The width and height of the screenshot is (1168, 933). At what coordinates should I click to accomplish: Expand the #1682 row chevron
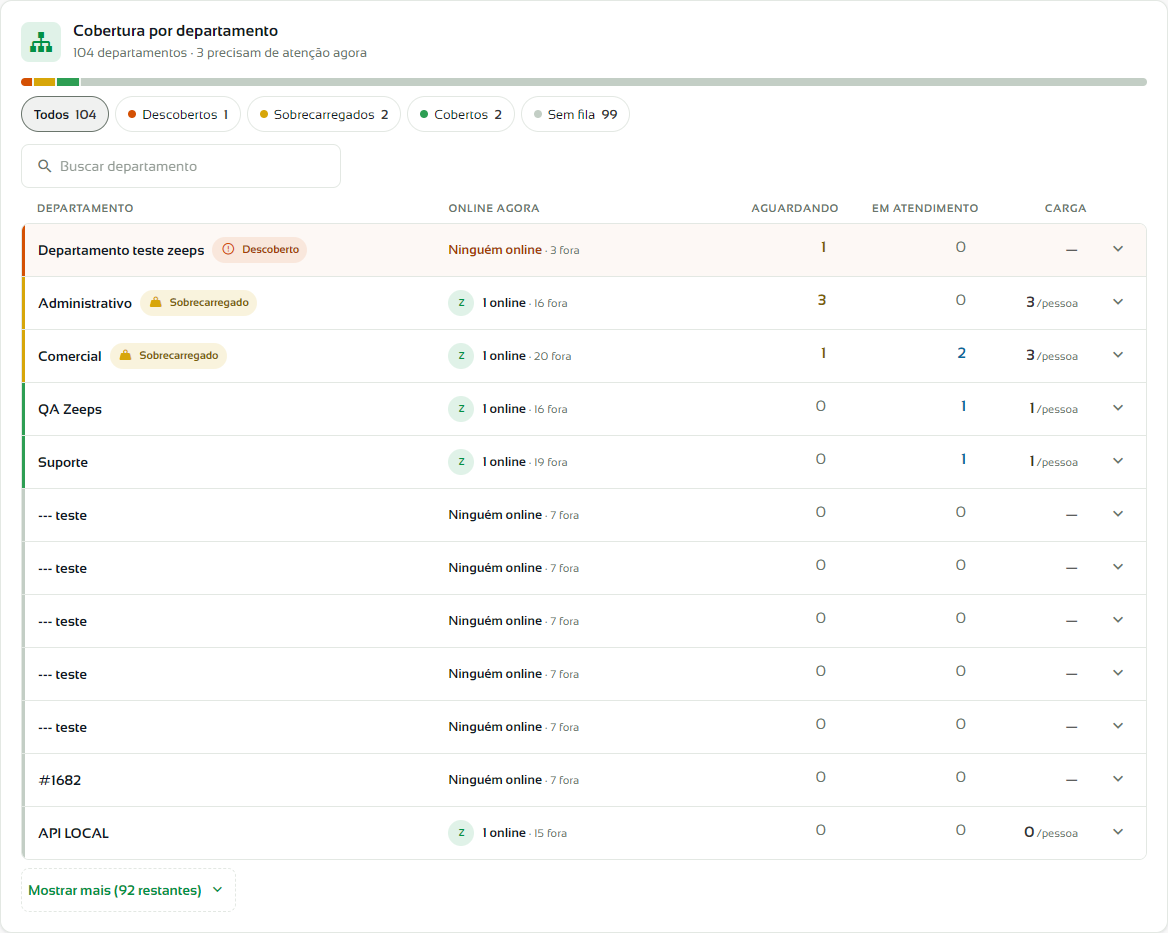coord(1118,778)
